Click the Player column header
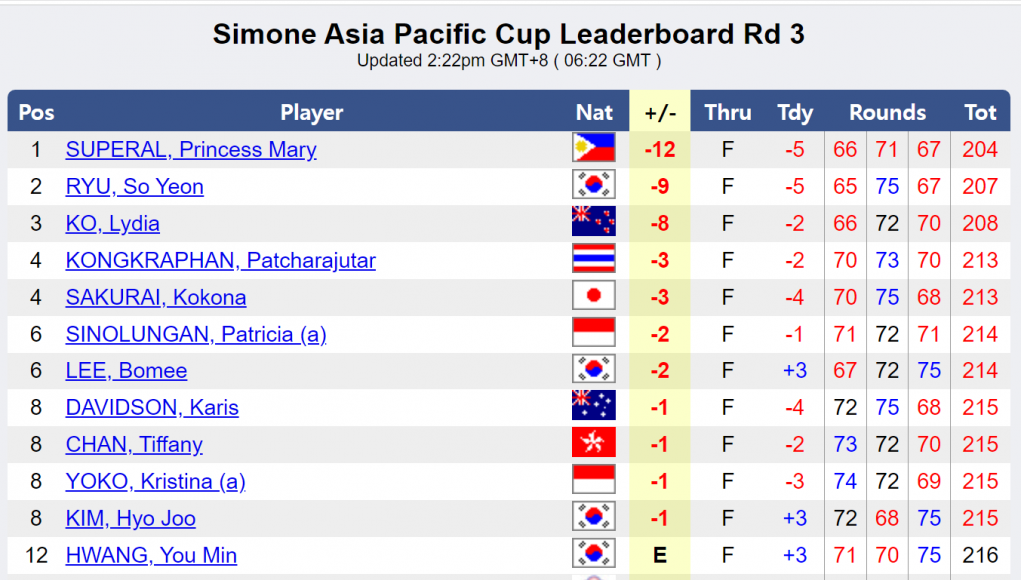The height and width of the screenshot is (580, 1021). click(311, 113)
